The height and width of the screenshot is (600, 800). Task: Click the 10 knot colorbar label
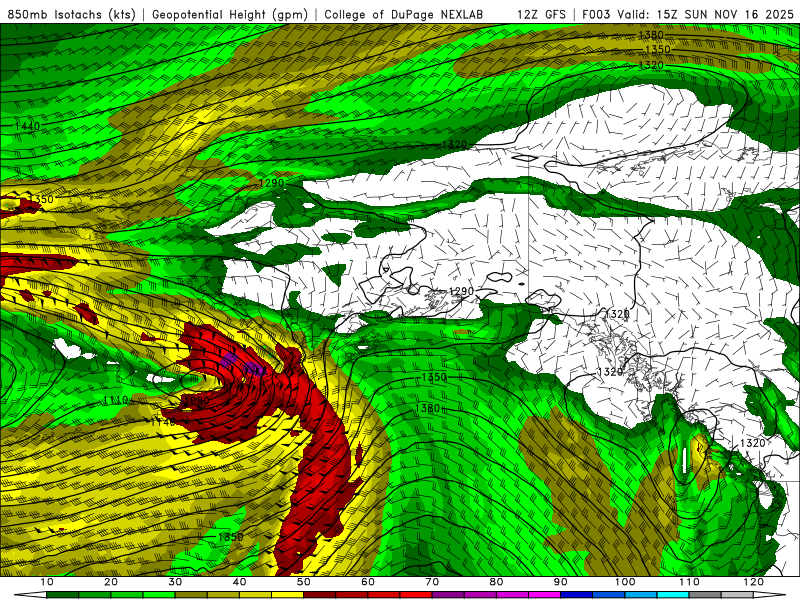pos(46,582)
